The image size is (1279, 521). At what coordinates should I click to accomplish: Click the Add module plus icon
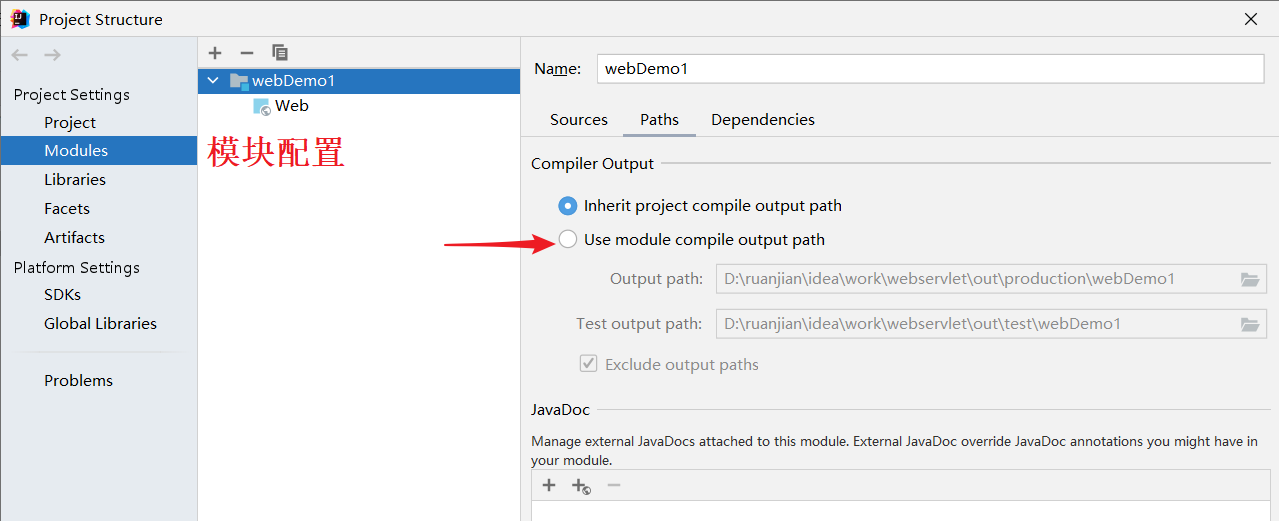point(215,52)
